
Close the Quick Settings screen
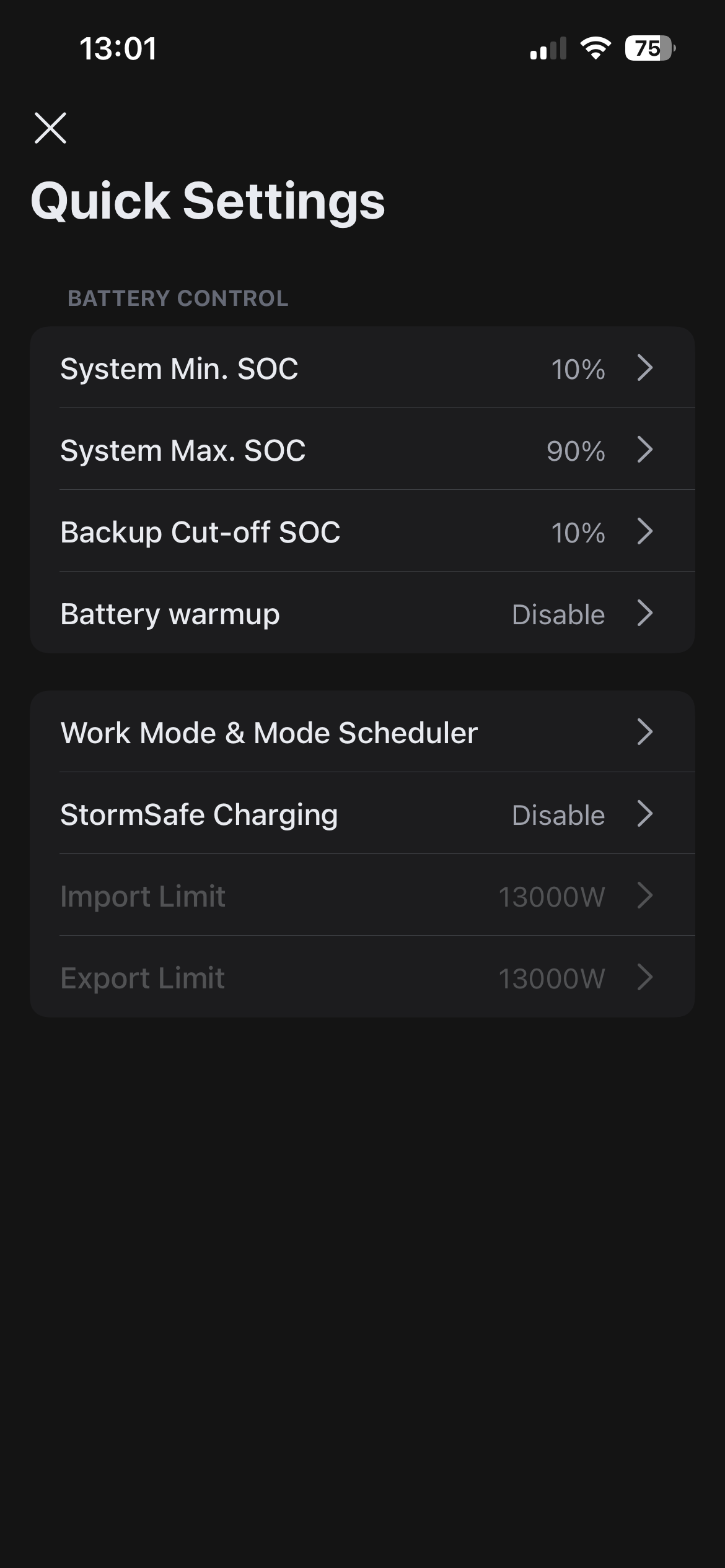click(50, 128)
